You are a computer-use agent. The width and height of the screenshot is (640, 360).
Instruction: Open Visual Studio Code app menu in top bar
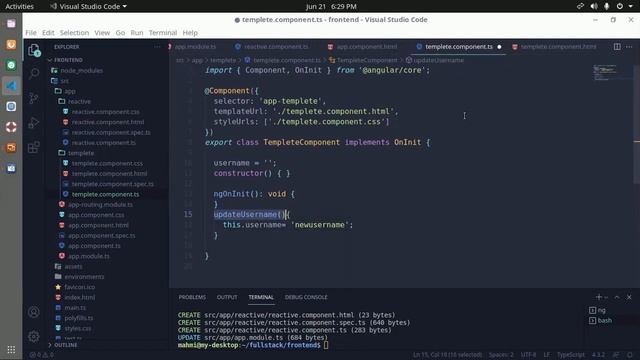[x=88, y=6]
